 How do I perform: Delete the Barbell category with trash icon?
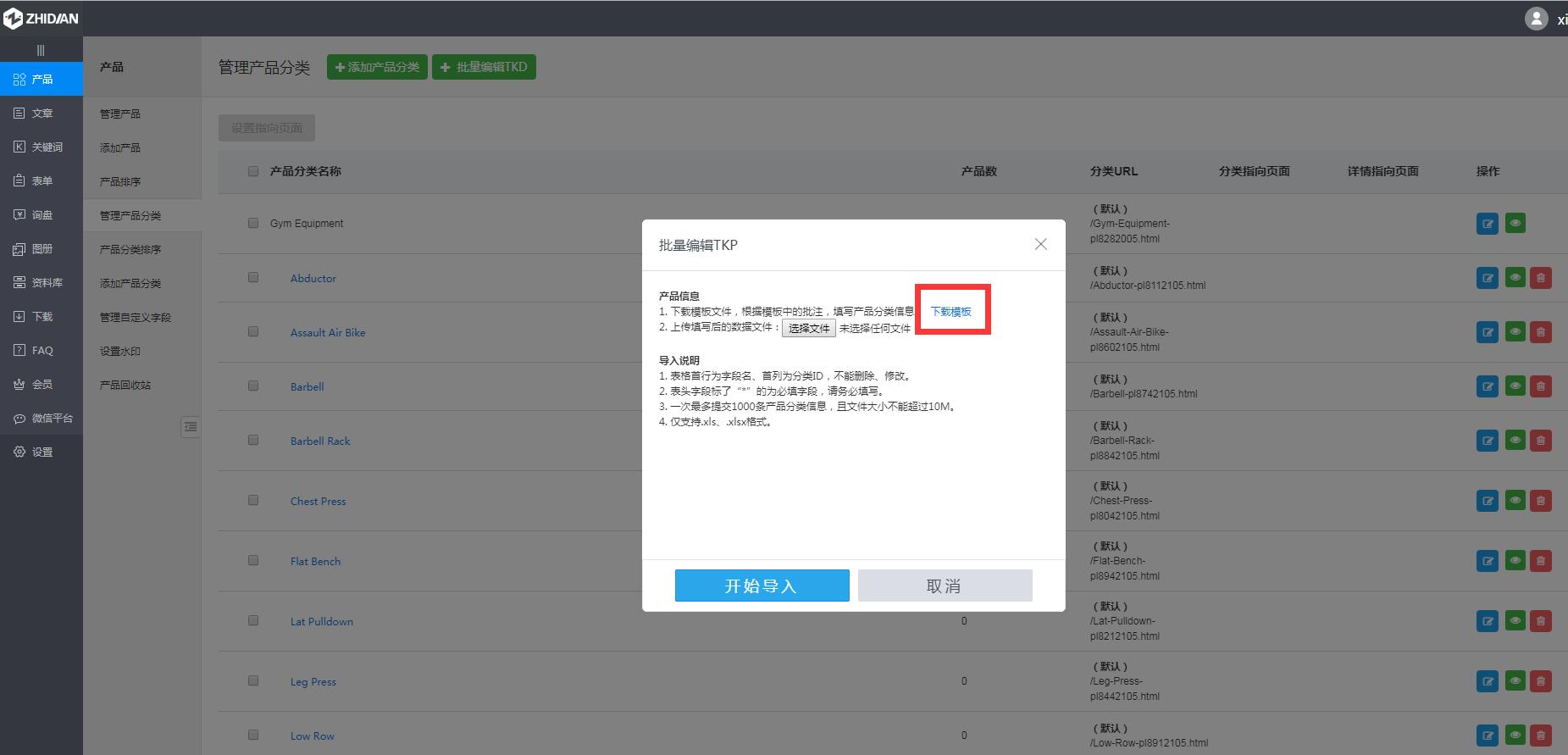click(1540, 386)
